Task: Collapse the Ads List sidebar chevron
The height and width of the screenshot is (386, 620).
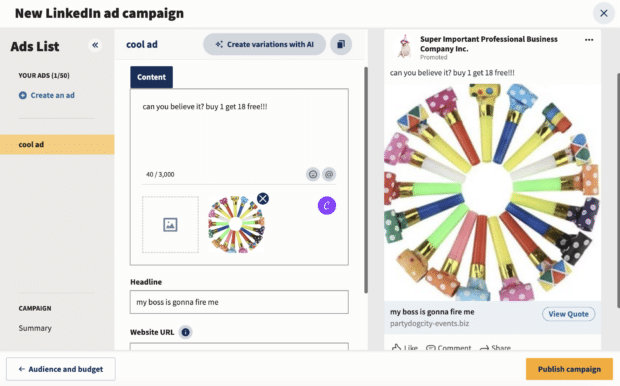Action: click(95, 45)
